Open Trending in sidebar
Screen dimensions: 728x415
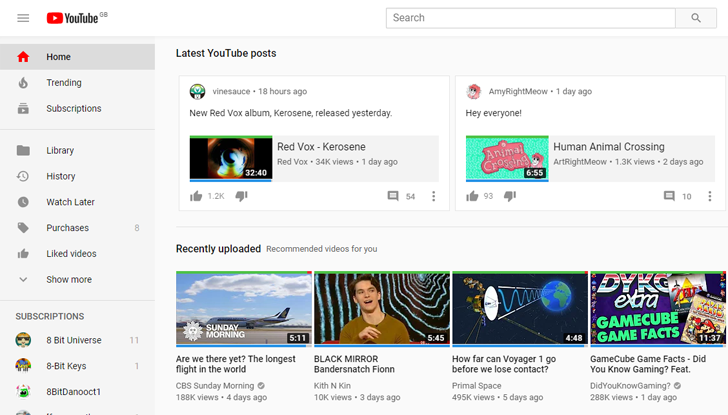point(78,83)
